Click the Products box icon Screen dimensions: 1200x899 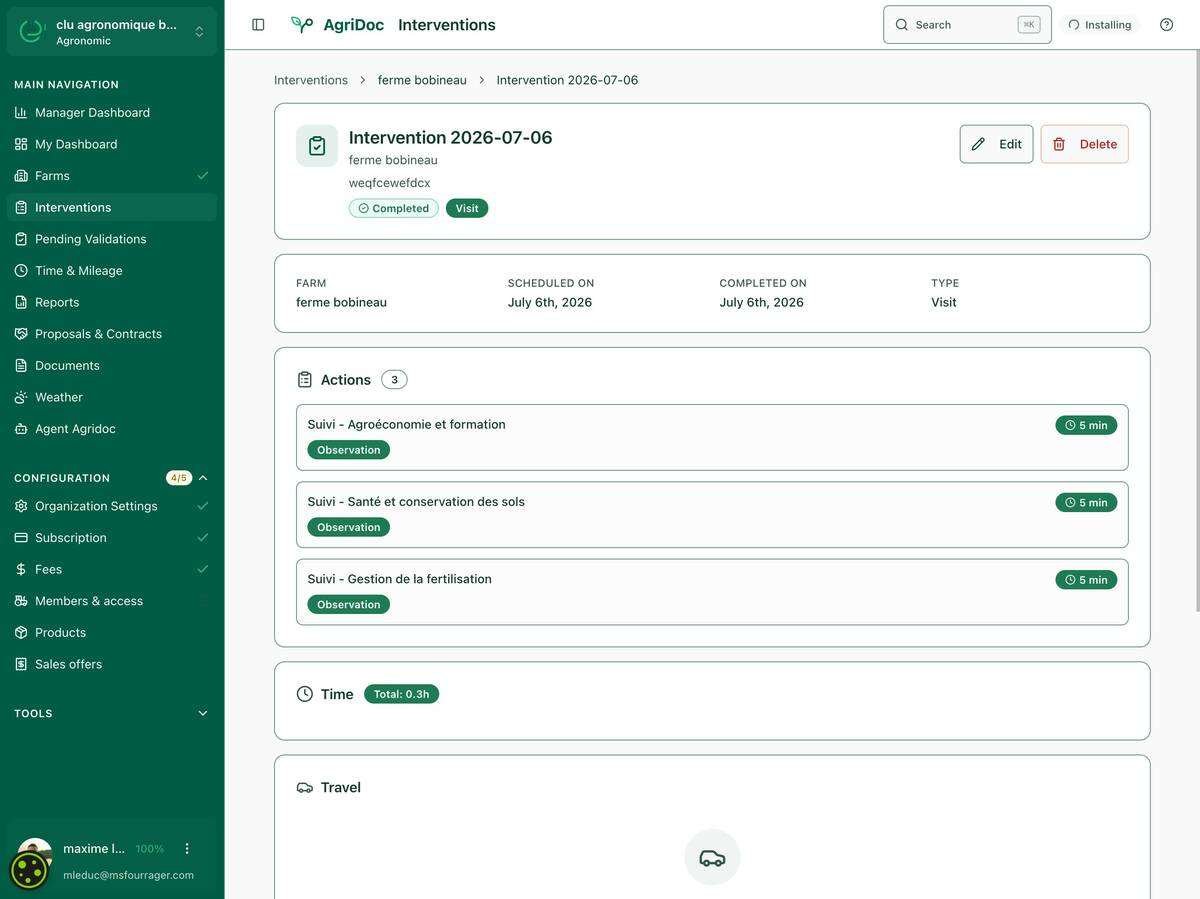click(x=21, y=633)
